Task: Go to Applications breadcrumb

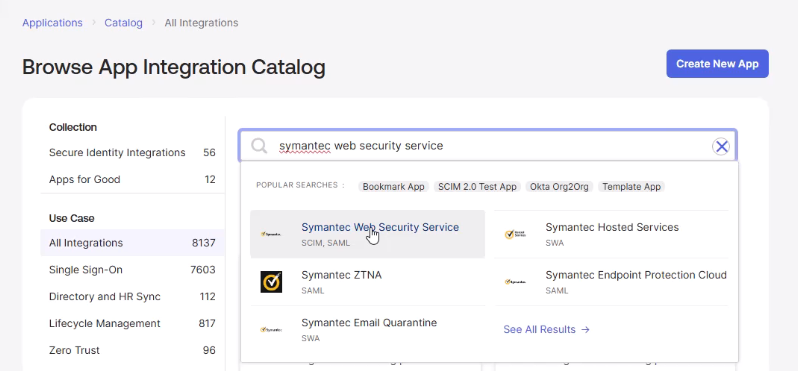Action: pos(52,23)
